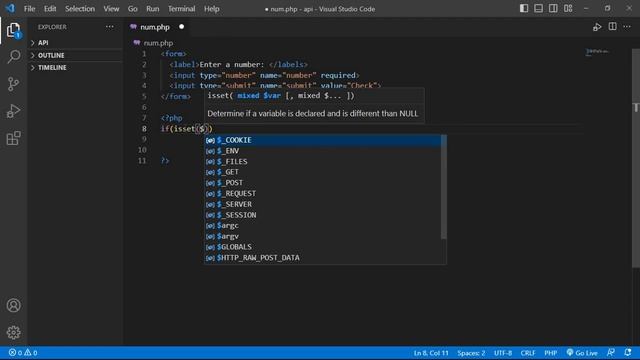Choose $_REQUEST from suggestions
The width and height of the screenshot is (640, 360).
click(x=323, y=193)
